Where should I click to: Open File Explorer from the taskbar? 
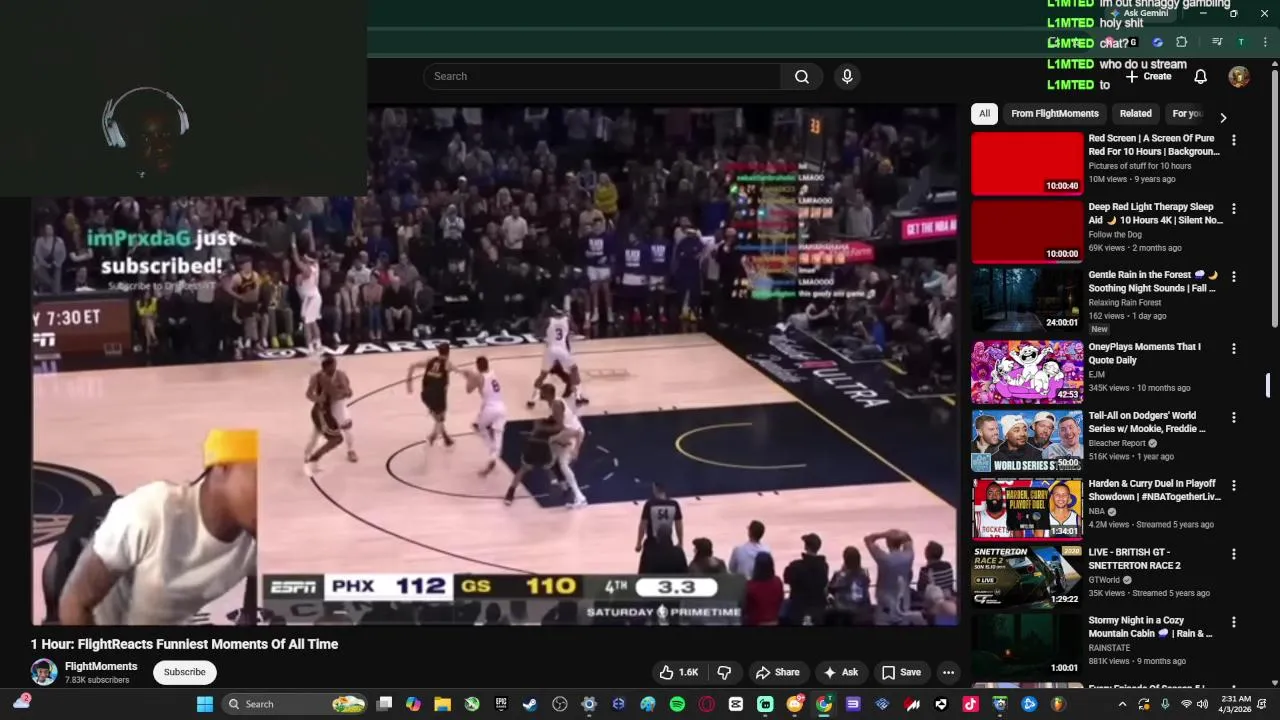(443, 704)
